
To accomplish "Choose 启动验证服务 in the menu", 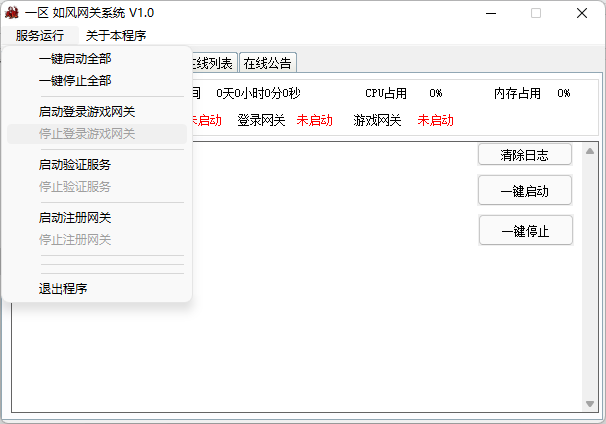I will 75,165.
